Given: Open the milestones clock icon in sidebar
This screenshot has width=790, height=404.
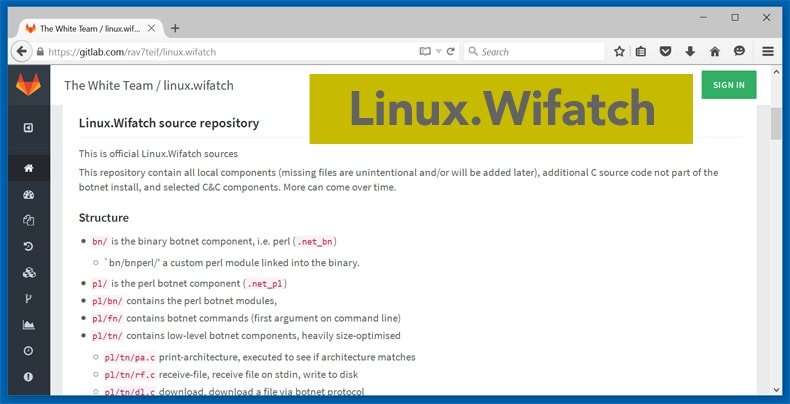Looking at the screenshot, I should point(29,351).
